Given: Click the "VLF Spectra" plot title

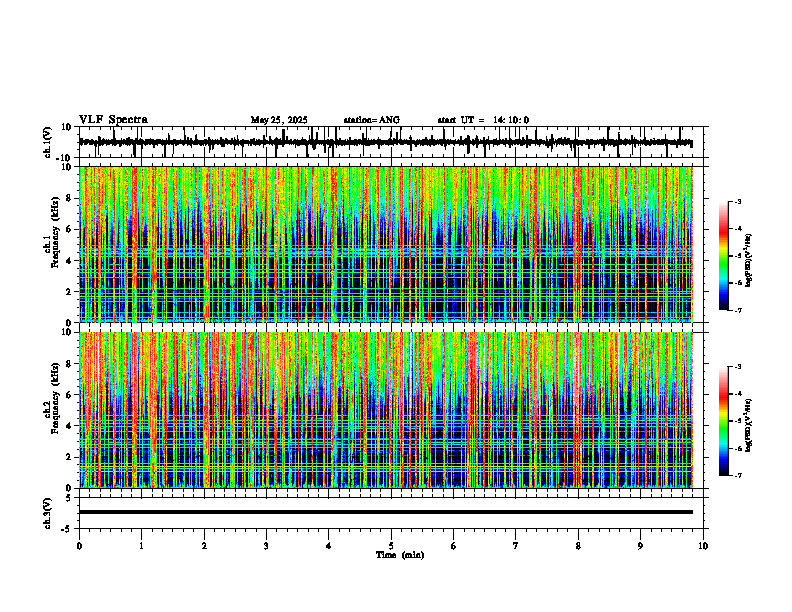Looking at the screenshot, I should [113, 119].
